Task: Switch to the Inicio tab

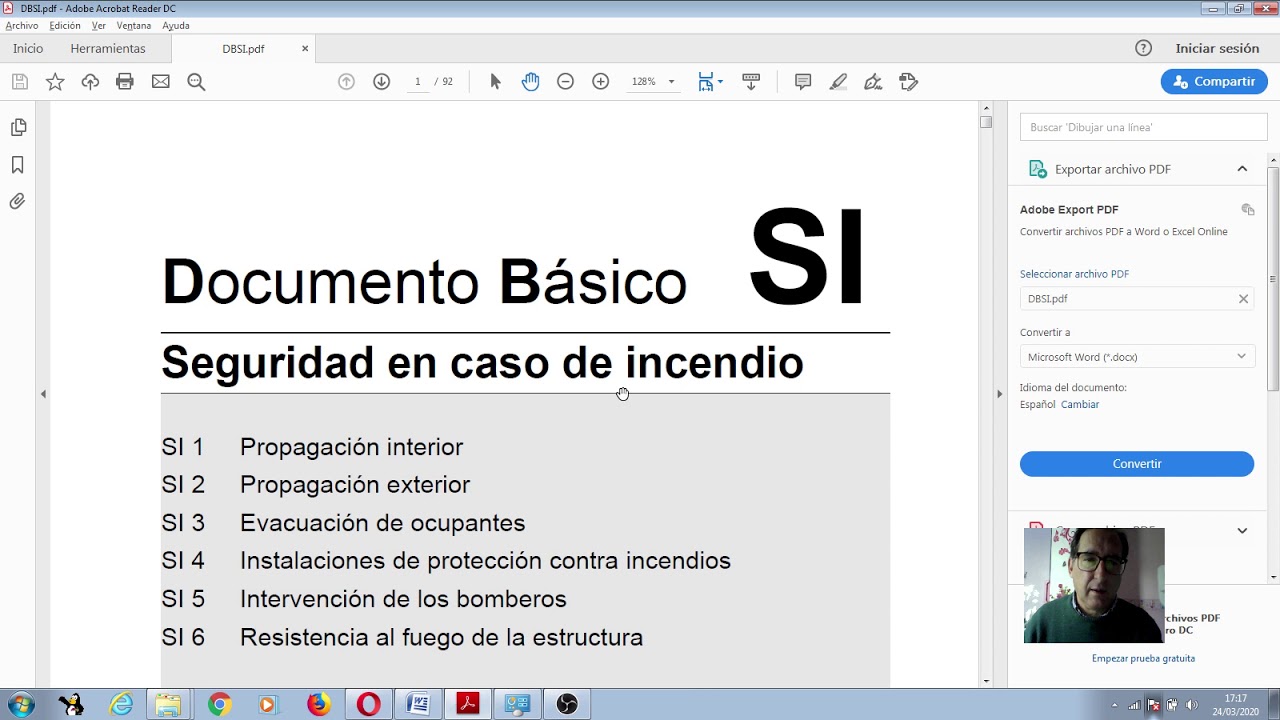Action: coord(28,48)
